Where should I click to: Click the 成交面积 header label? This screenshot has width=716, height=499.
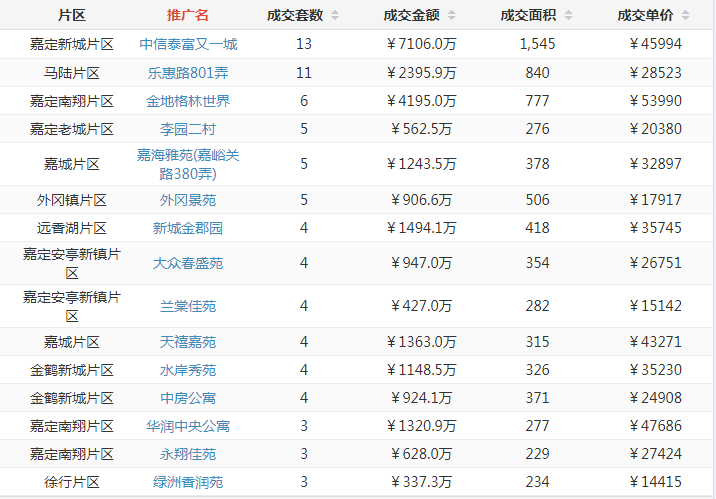(528, 15)
